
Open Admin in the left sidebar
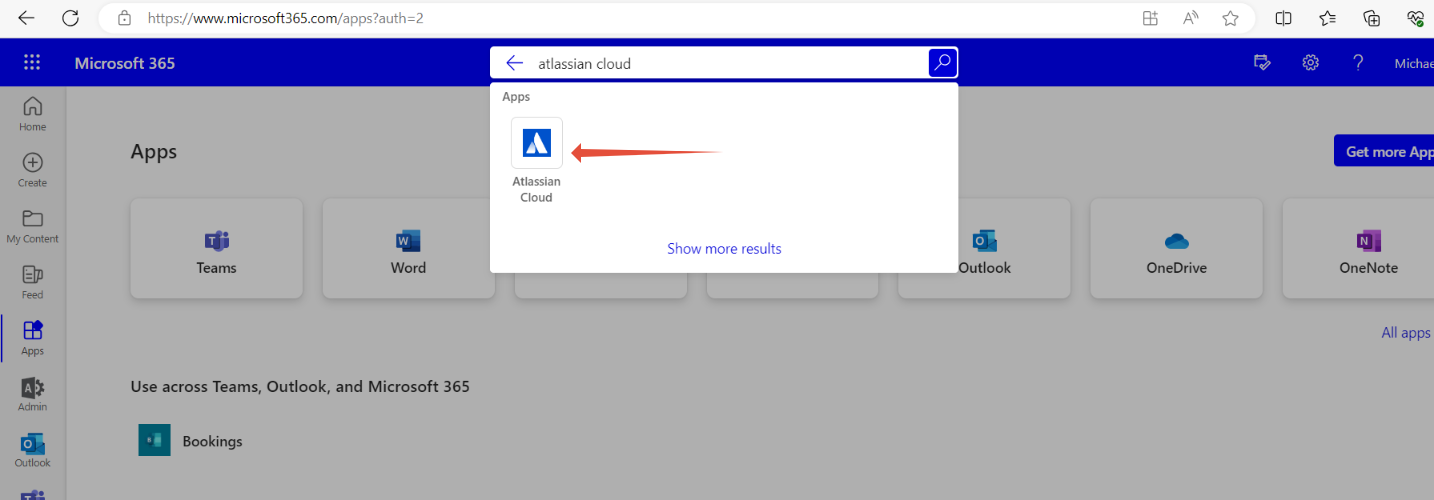pyautogui.click(x=32, y=394)
